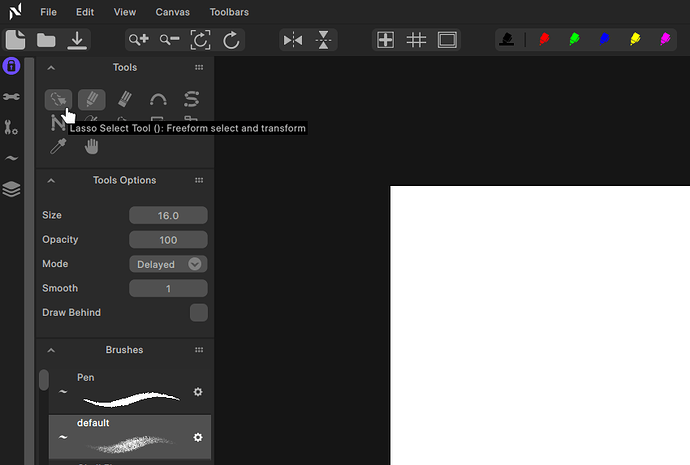Open the layers stack sidebar icon
Image resolution: width=690 pixels, height=465 pixels.
pyautogui.click(x=11, y=189)
